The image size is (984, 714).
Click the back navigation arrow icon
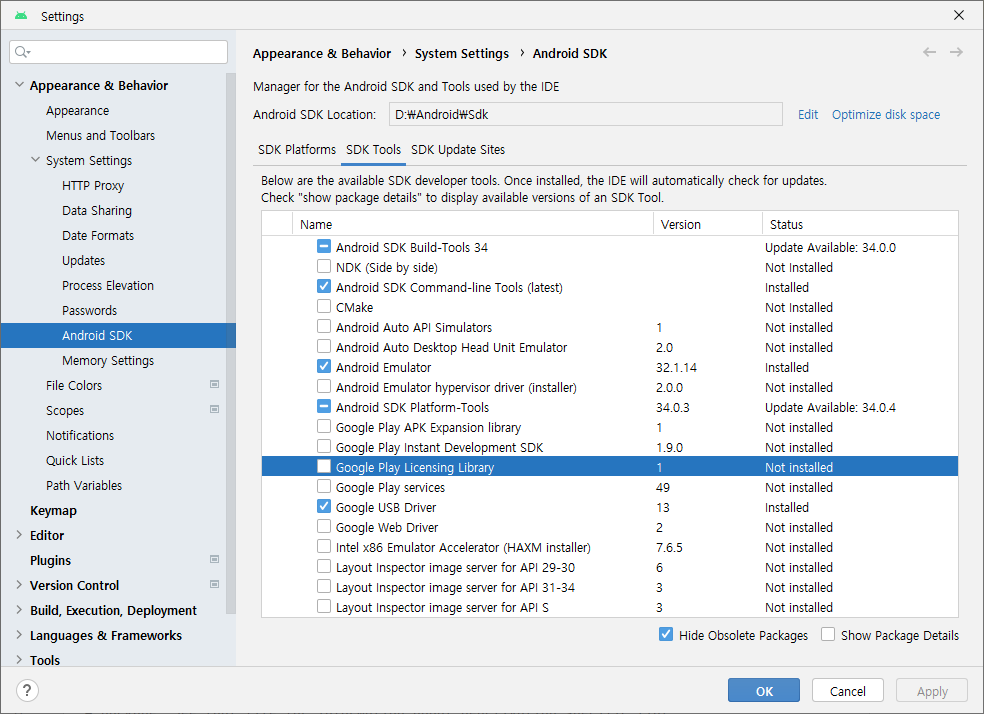[x=929, y=52]
